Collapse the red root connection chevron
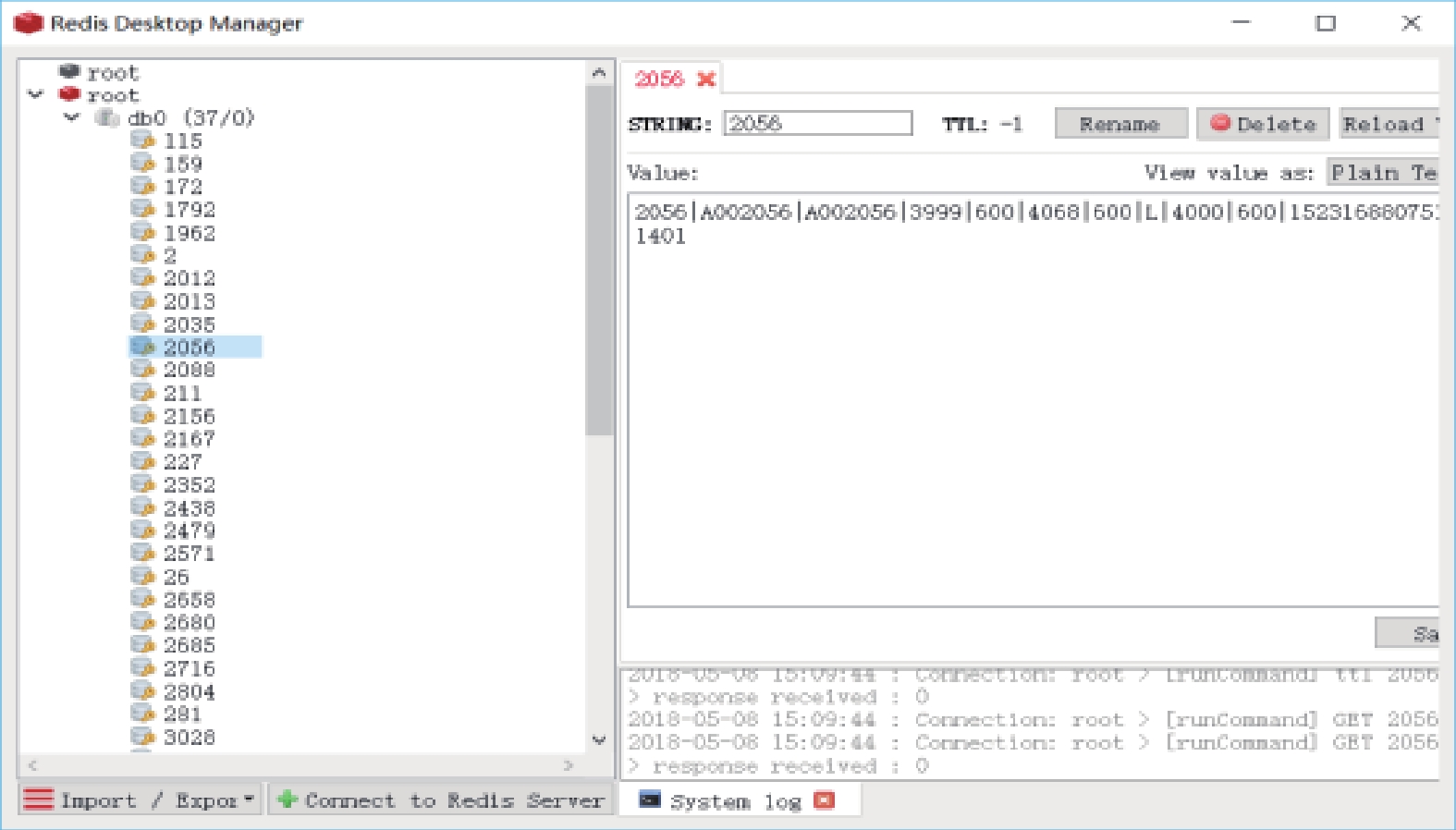 coord(36,94)
